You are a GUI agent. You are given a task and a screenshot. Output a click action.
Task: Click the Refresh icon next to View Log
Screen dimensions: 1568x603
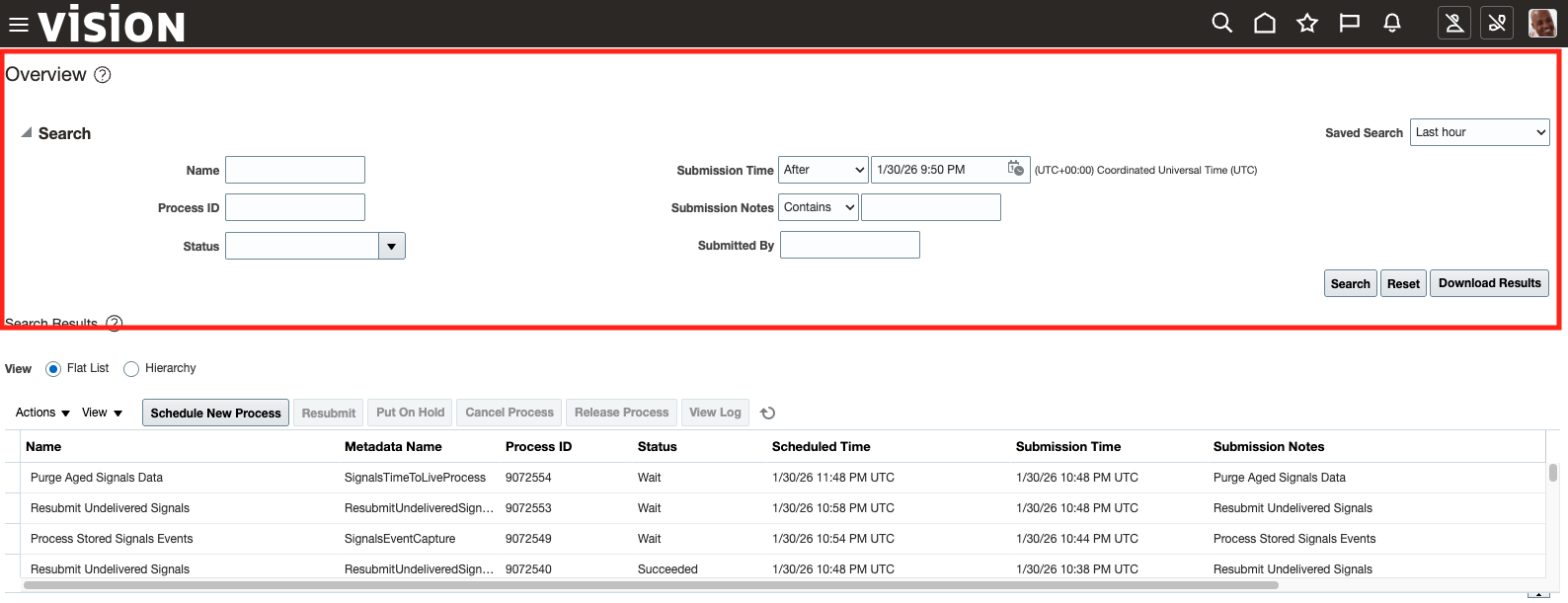point(768,413)
